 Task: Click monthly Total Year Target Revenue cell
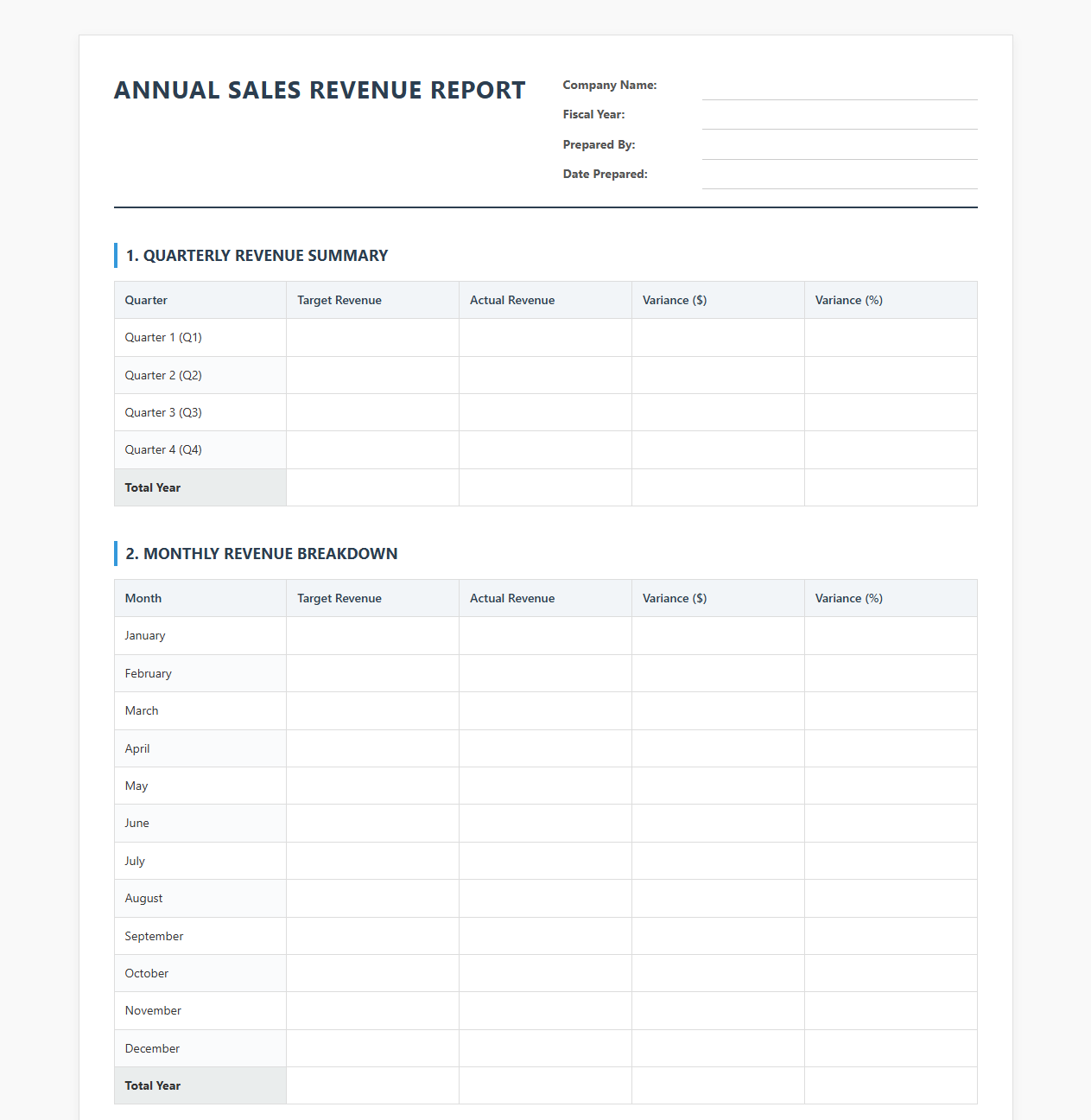pos(373,1085)
